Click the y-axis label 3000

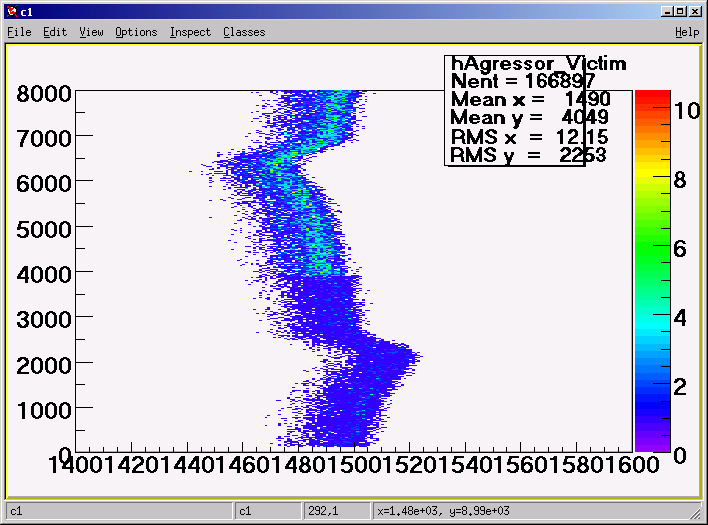point(44,320)
